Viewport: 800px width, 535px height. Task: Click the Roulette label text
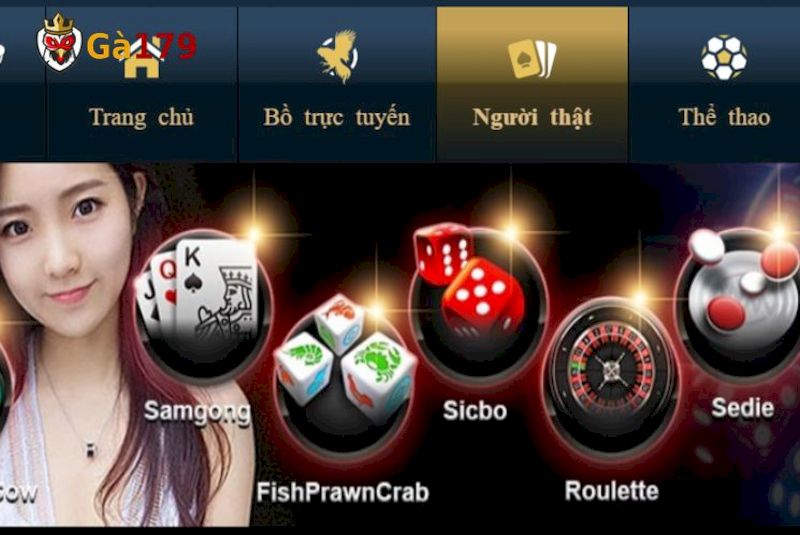pyautogui.click(x=611, y=492)
